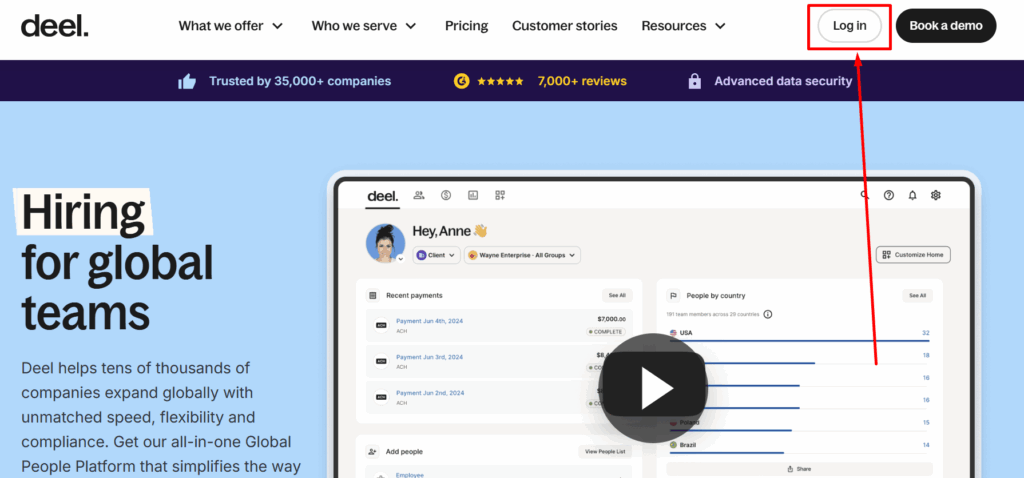
Task: Open Customer stories page
Action: pyautogui.click(x=564, y=26)
